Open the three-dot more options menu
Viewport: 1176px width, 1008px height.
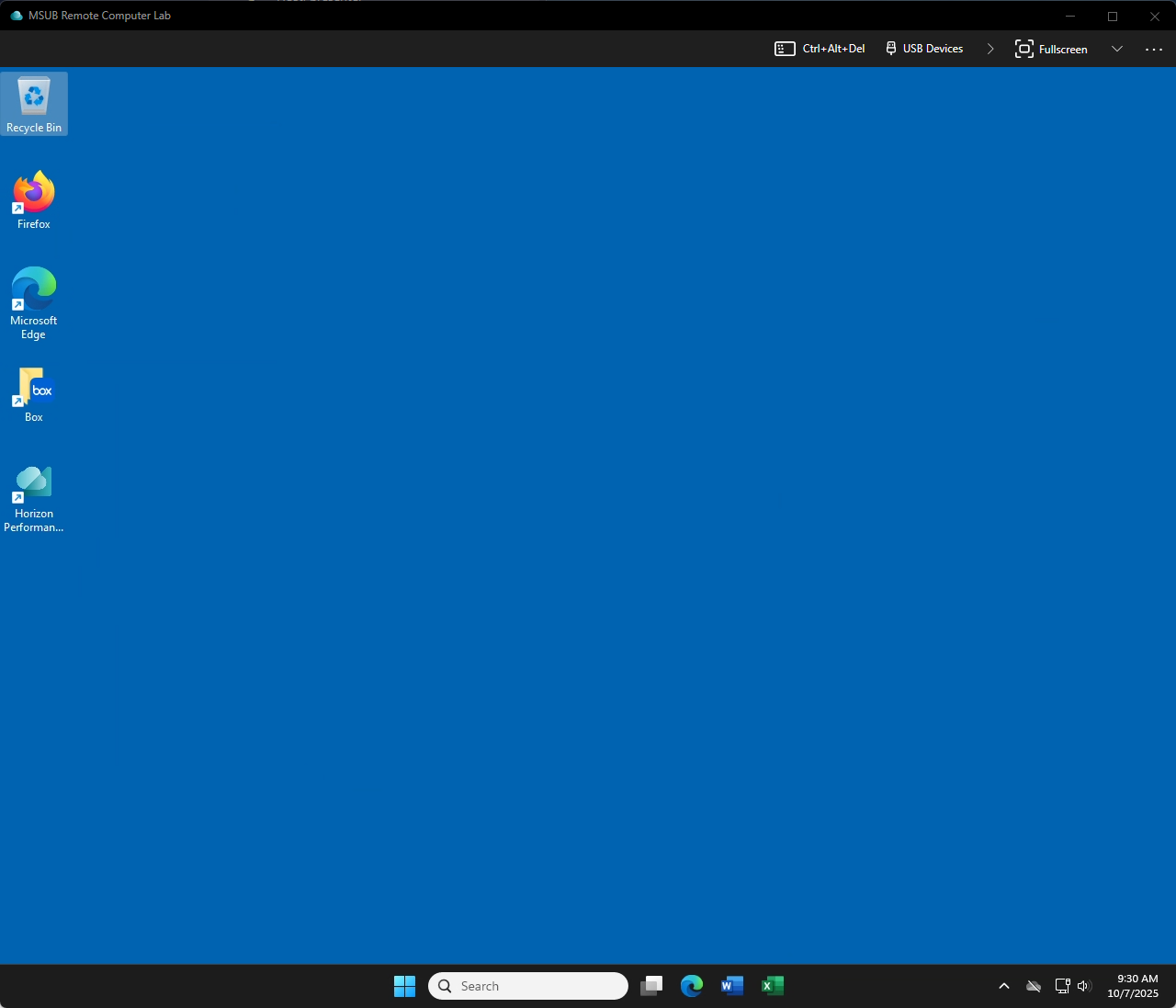(1154, 49)
